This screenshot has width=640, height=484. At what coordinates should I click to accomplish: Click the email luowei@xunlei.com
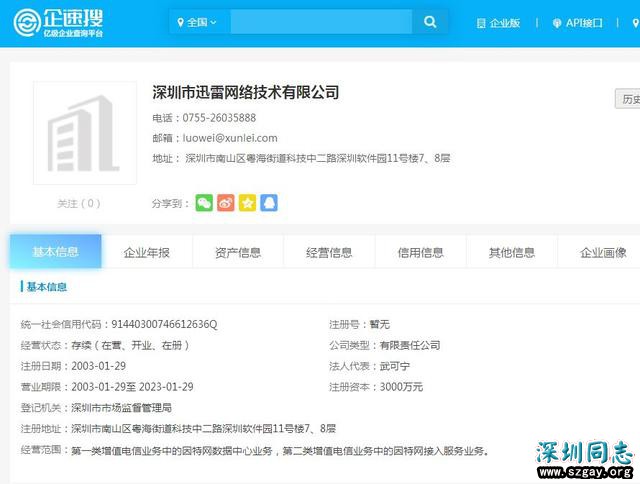230,138
